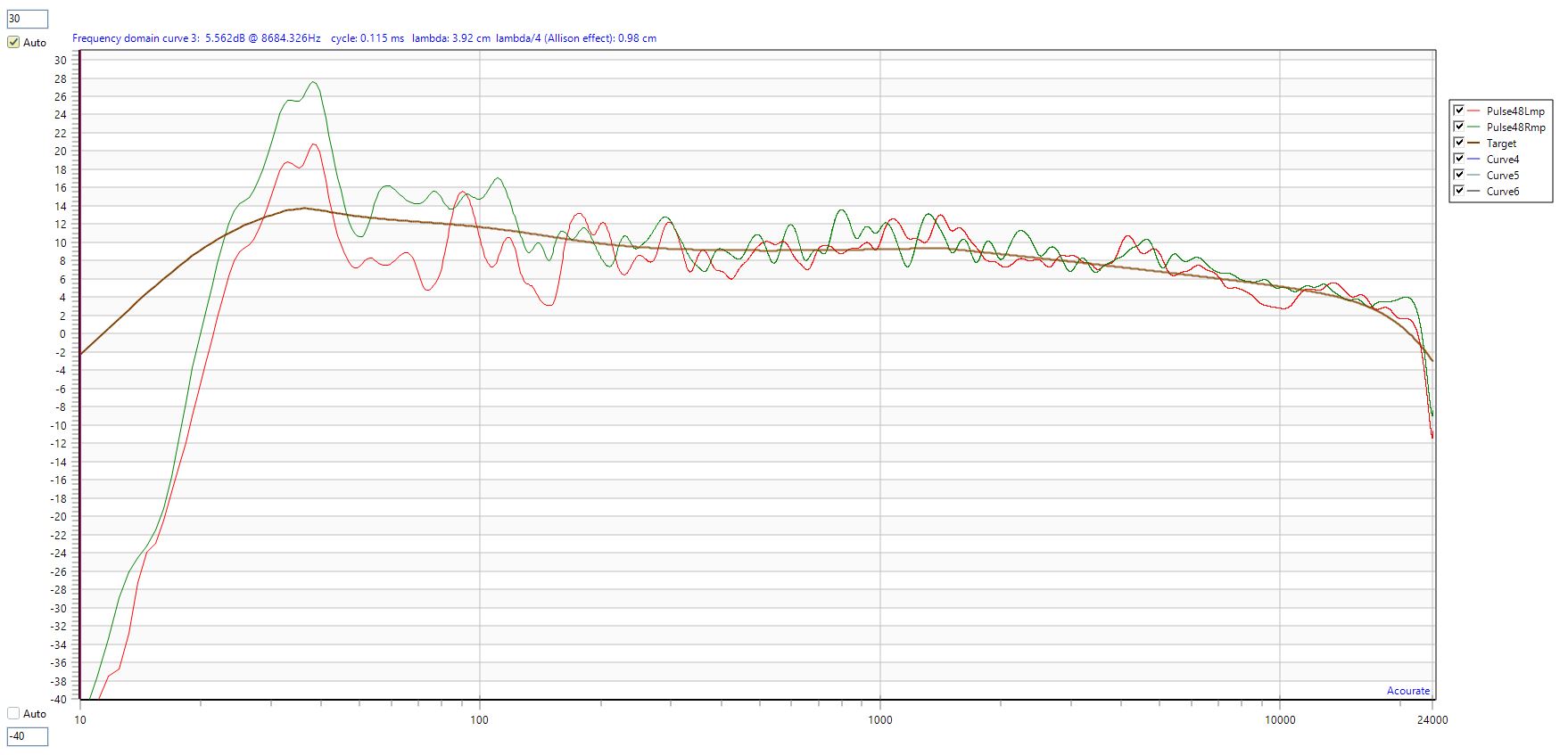Click the 'Target' legend label
The image size is (1568, 755).
(x=1501, y=144)
